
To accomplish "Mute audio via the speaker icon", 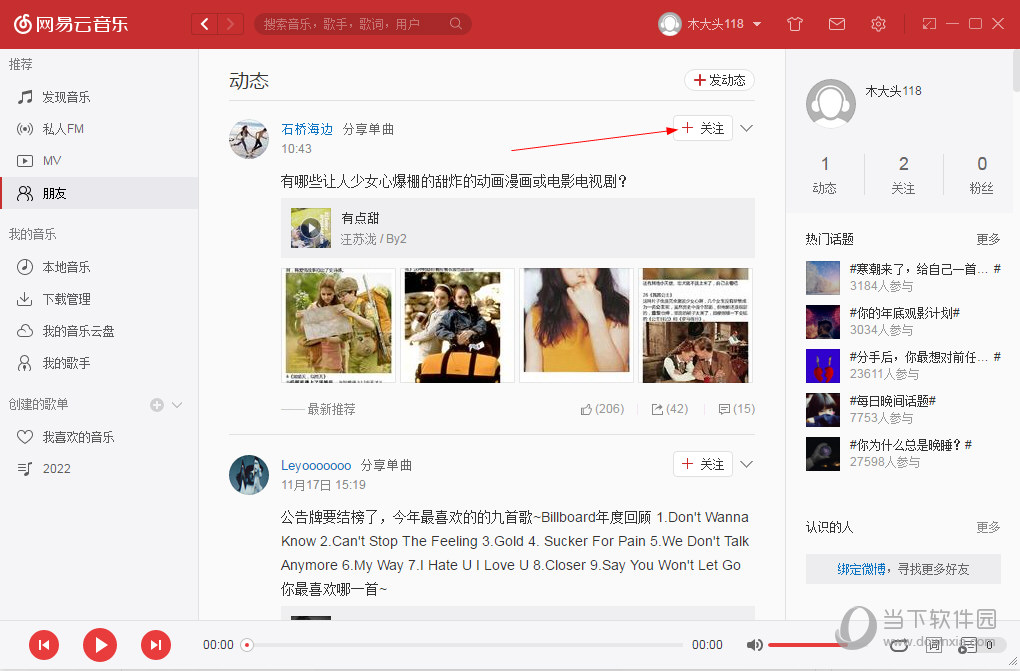I will pos(755,645).
